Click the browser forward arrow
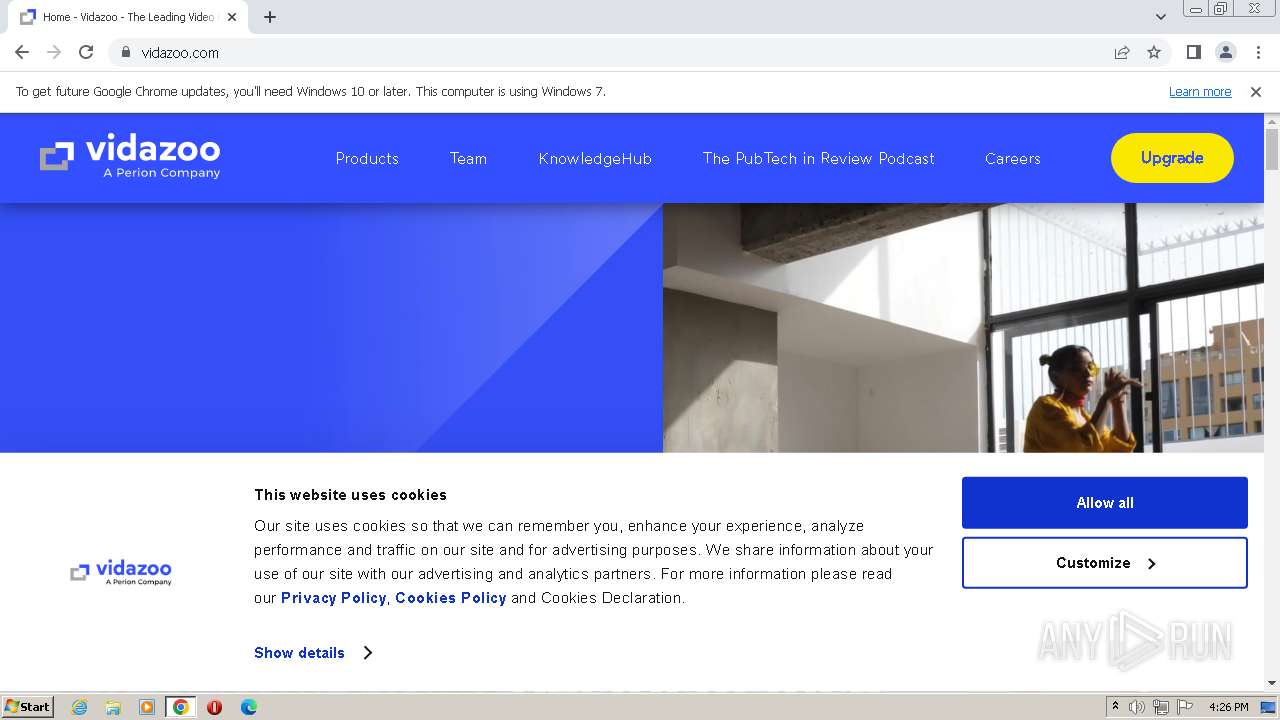The width and height of the screenshot is (1280, 720). coord(54,52)
